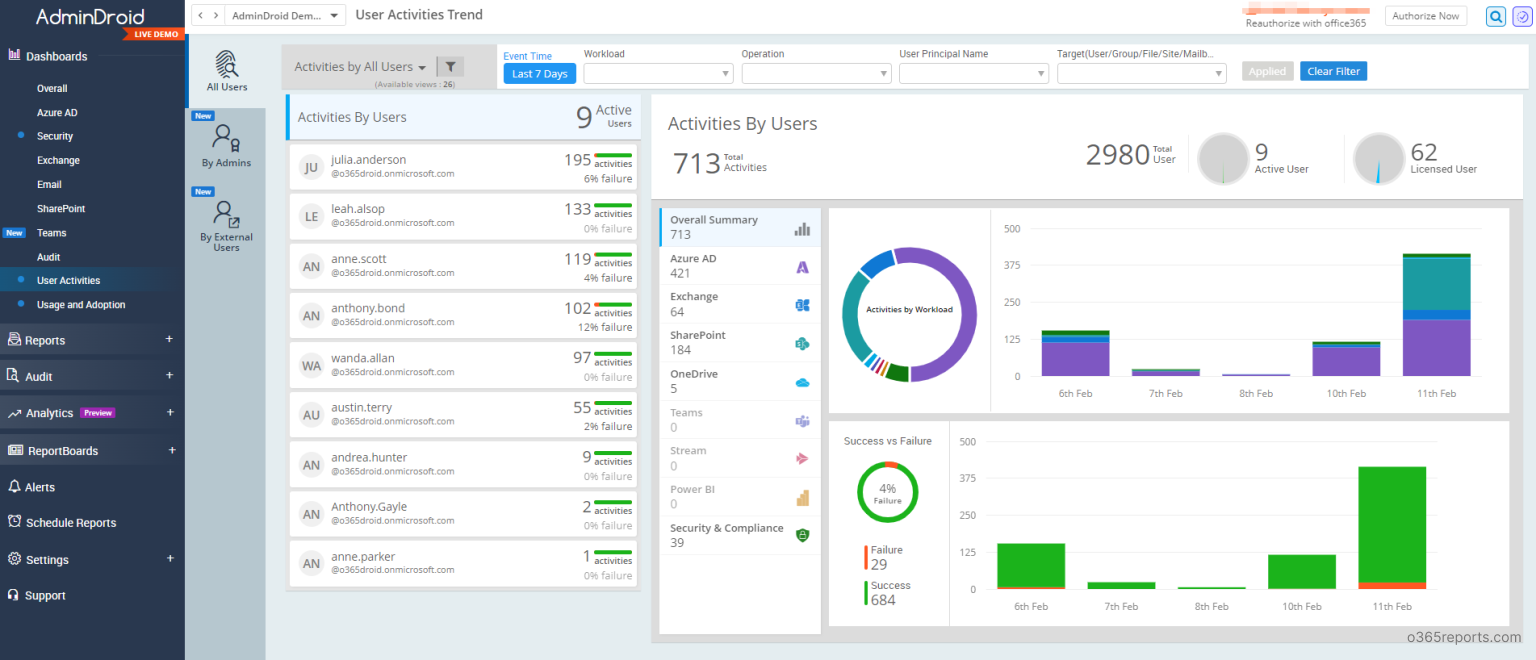Image resolution: width=1536 pixels, height=660 pixels.
Task: Open the By External Users view icon
Action: pos(226,214)
